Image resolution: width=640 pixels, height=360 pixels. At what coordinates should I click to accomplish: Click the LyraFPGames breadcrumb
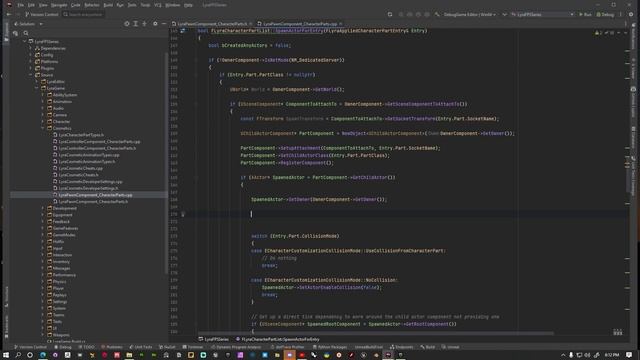(214, 339)
